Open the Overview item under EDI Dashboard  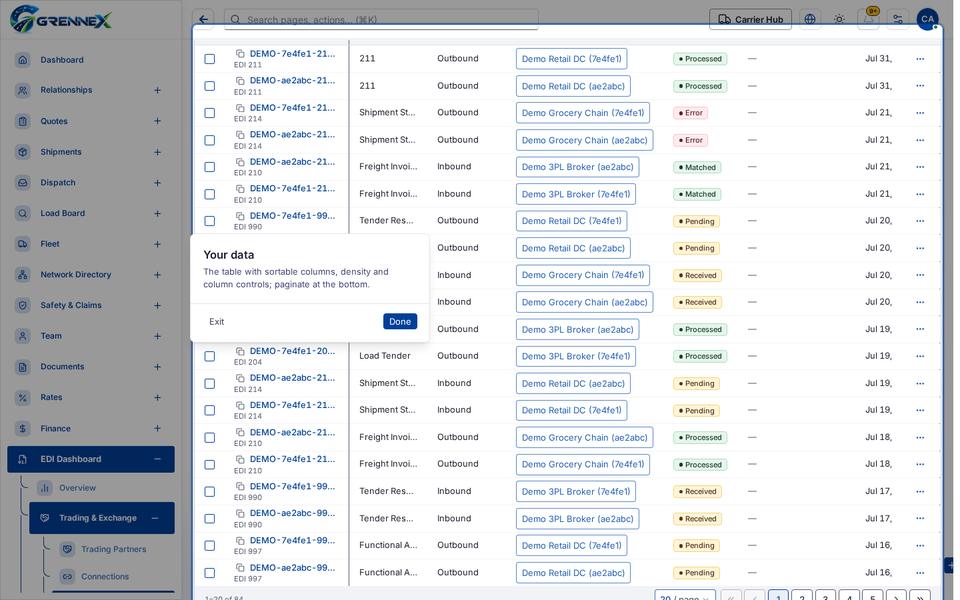[77, 488]
